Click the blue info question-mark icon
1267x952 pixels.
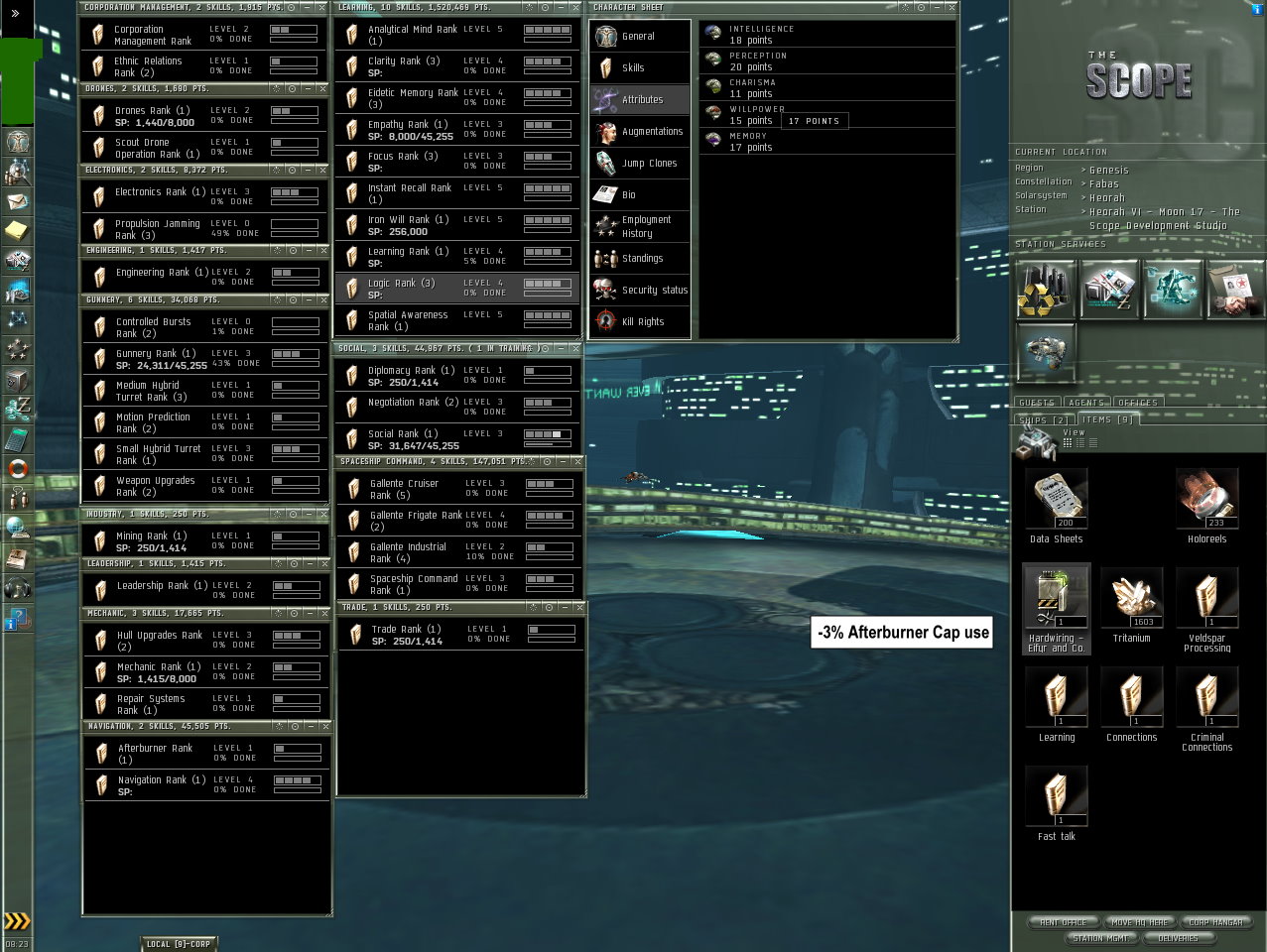click(17, 620)
